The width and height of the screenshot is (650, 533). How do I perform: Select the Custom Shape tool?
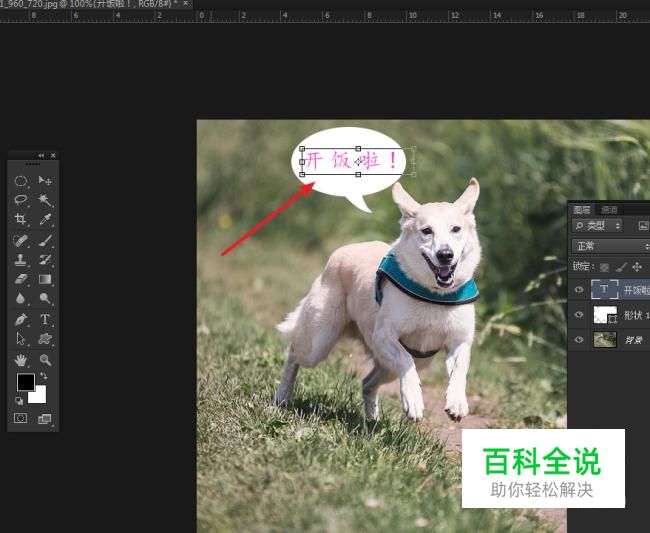45,339
